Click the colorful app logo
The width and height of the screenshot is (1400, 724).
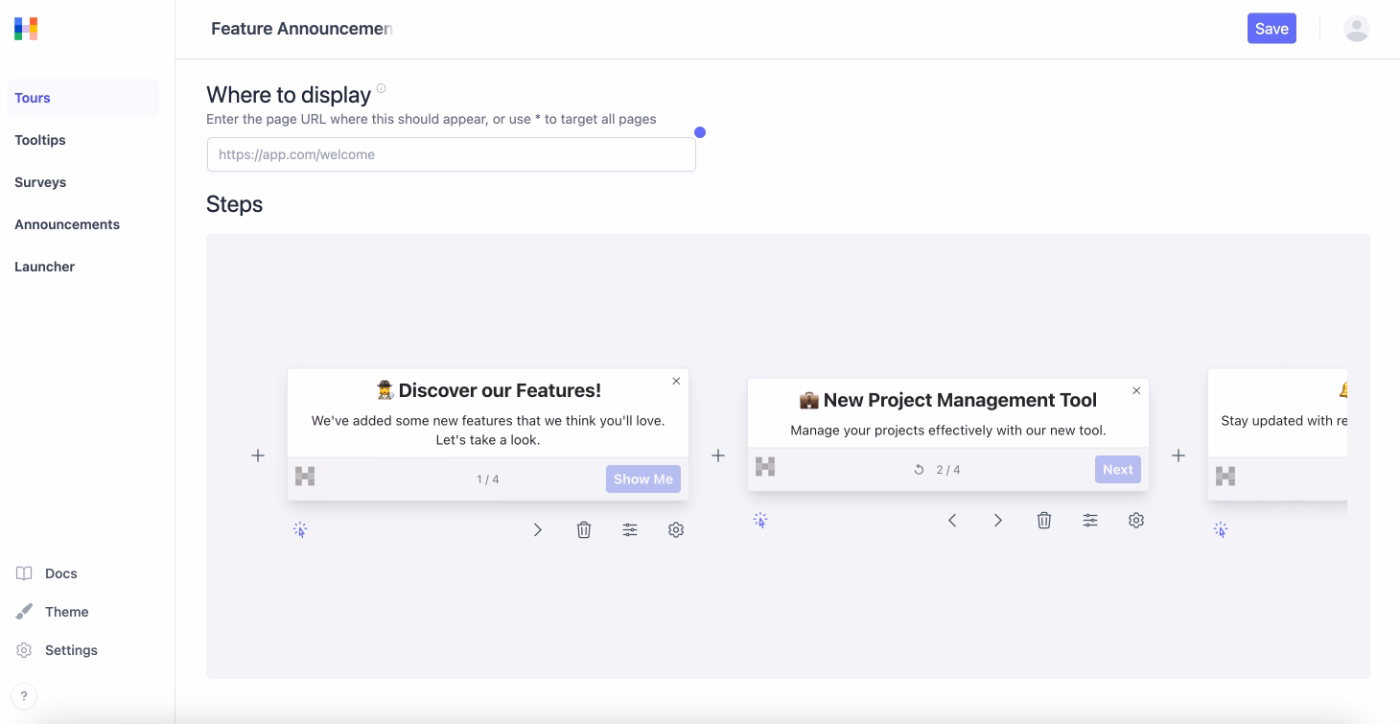(26, 28)
